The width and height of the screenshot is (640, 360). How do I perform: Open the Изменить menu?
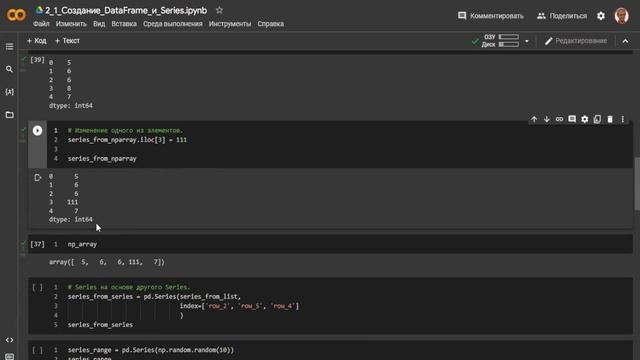[71, 24]
